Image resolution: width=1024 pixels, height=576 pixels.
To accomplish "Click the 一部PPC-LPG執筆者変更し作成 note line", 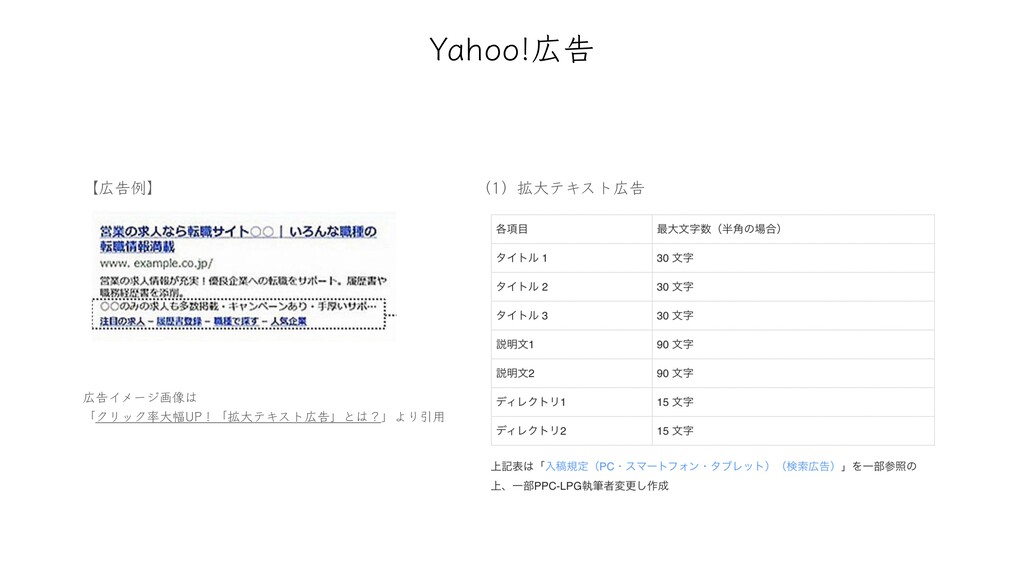I will pos(590,486).
